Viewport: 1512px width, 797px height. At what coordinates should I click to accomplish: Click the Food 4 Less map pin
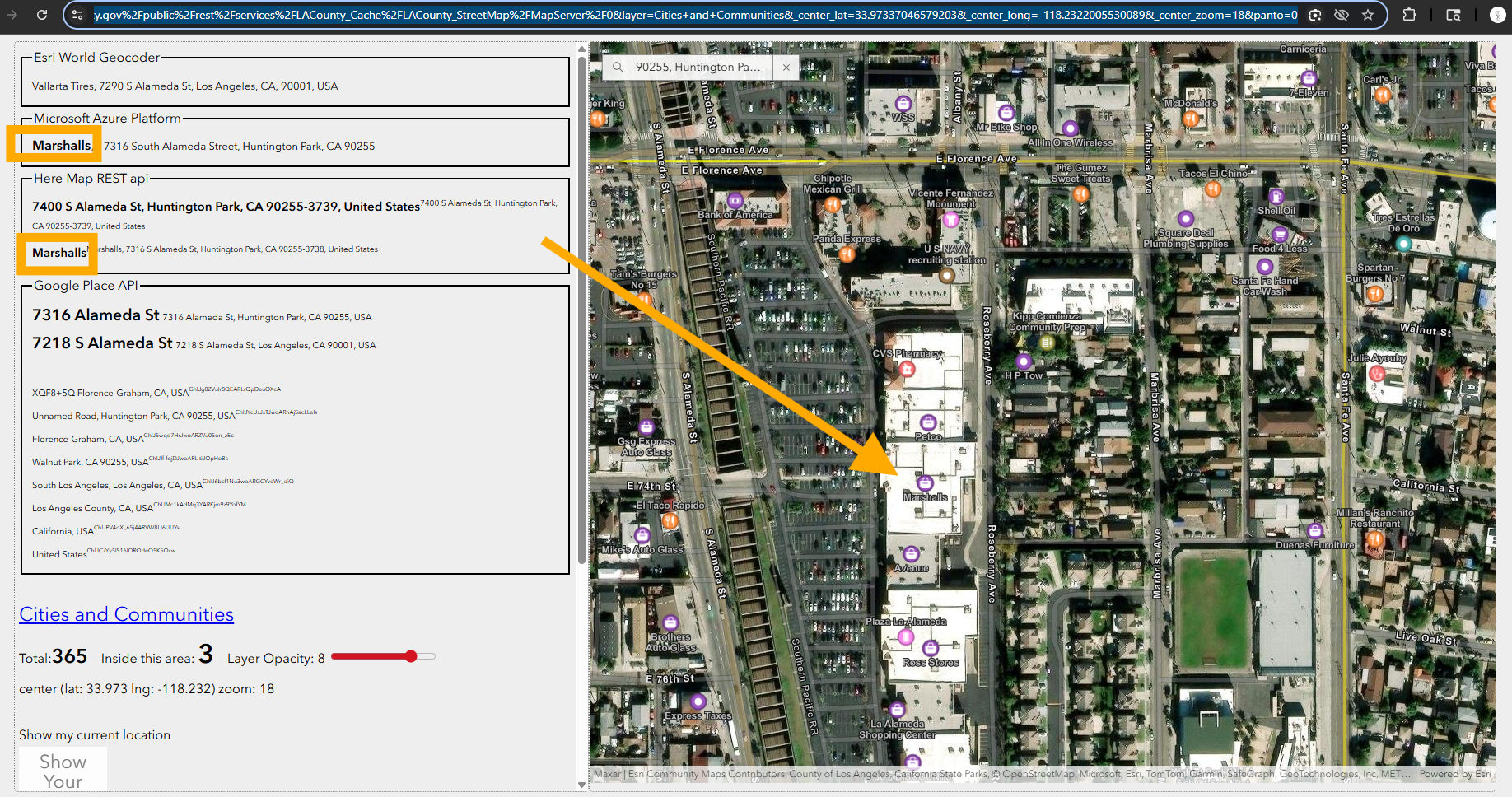pos(1280,235)
